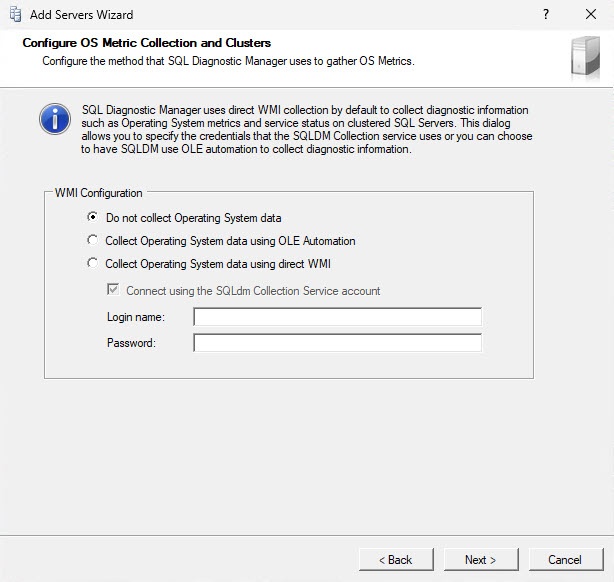
Task: Click the Password input field
Action: (x=338, y=343)
